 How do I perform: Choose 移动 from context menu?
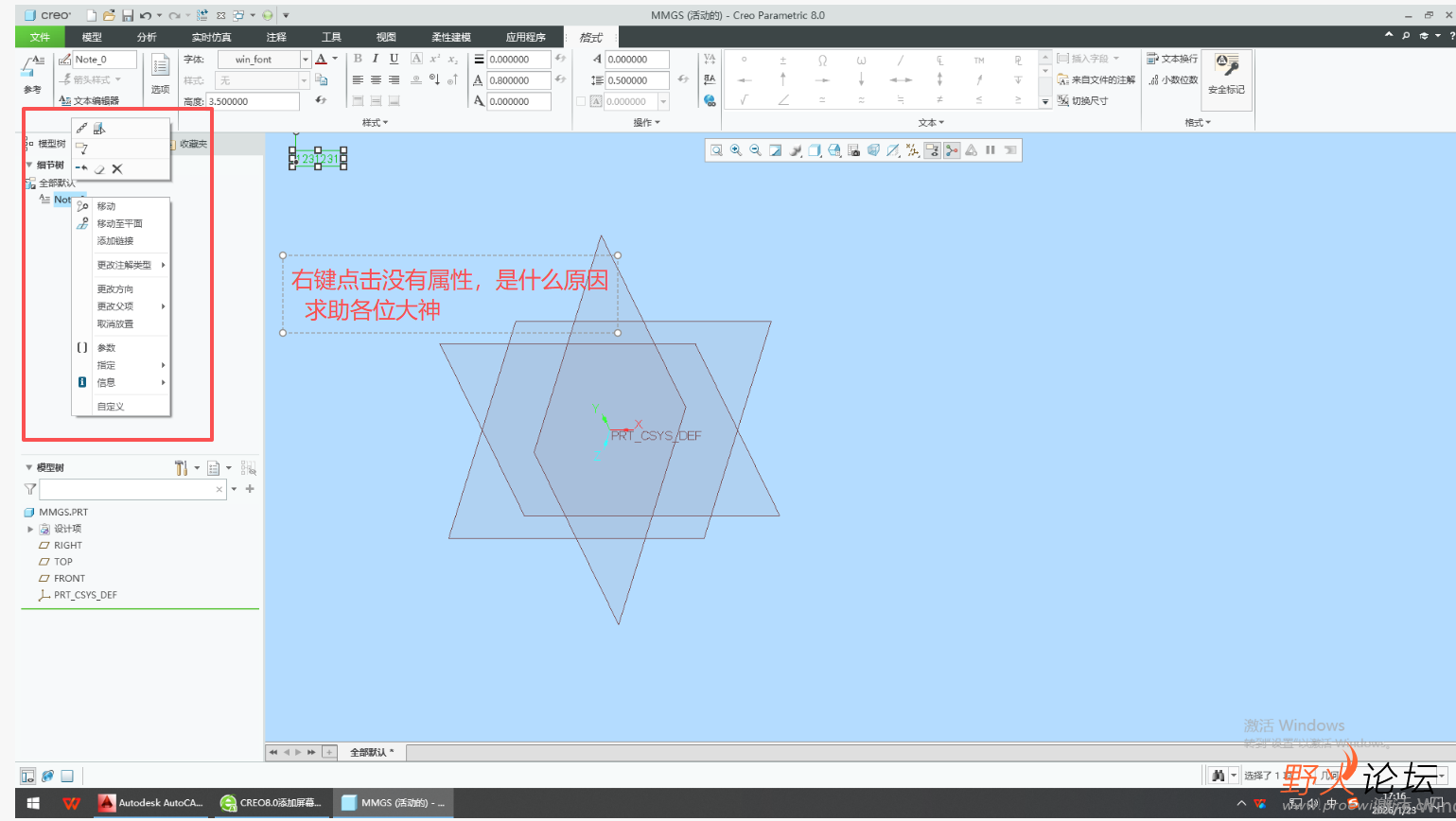[122, 206]
